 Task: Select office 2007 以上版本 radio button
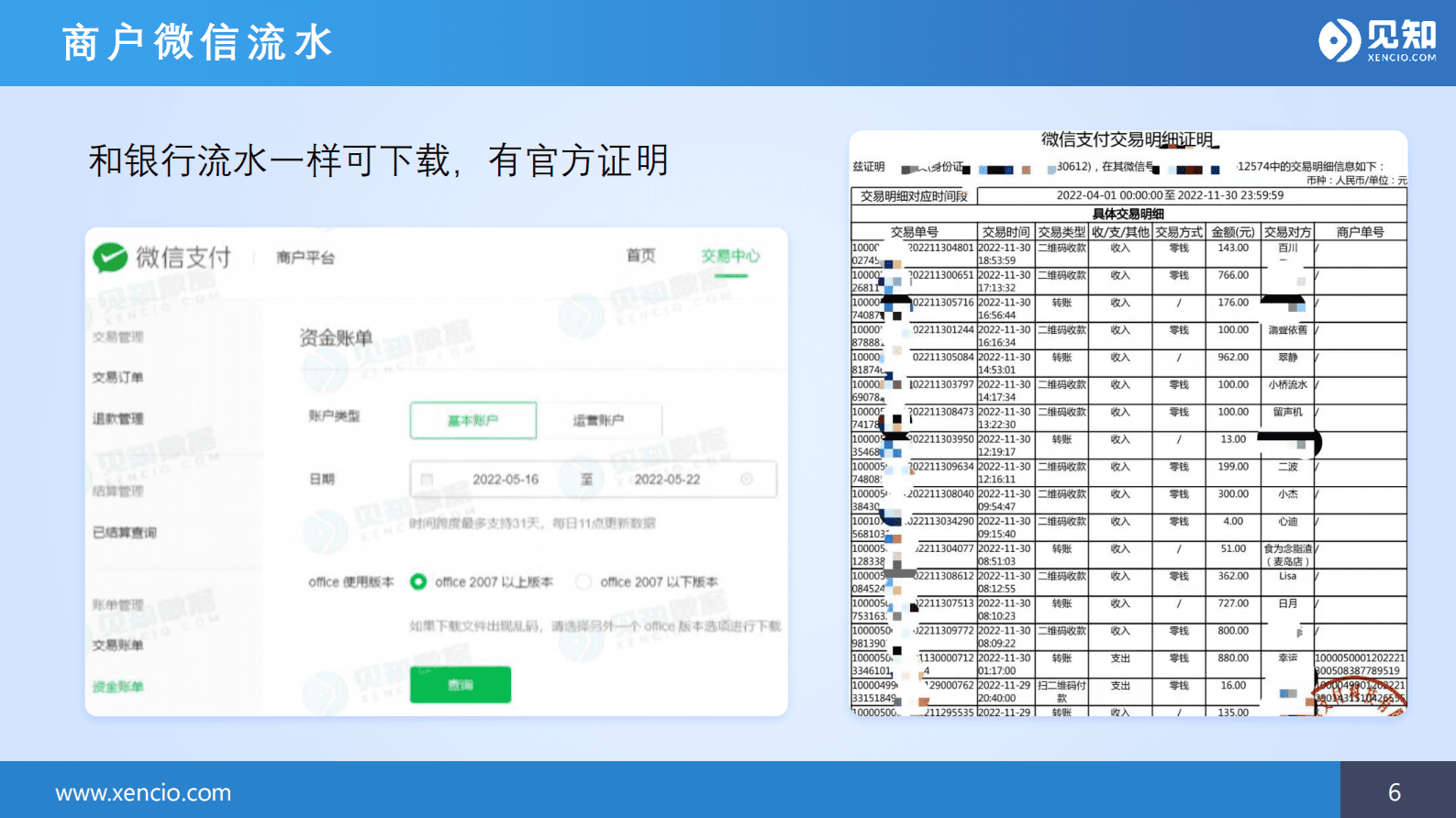tap(418, 581)
